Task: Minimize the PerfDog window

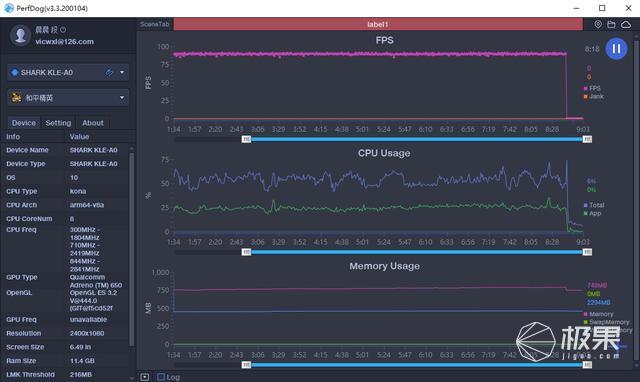Action: (x=576, y=8)
